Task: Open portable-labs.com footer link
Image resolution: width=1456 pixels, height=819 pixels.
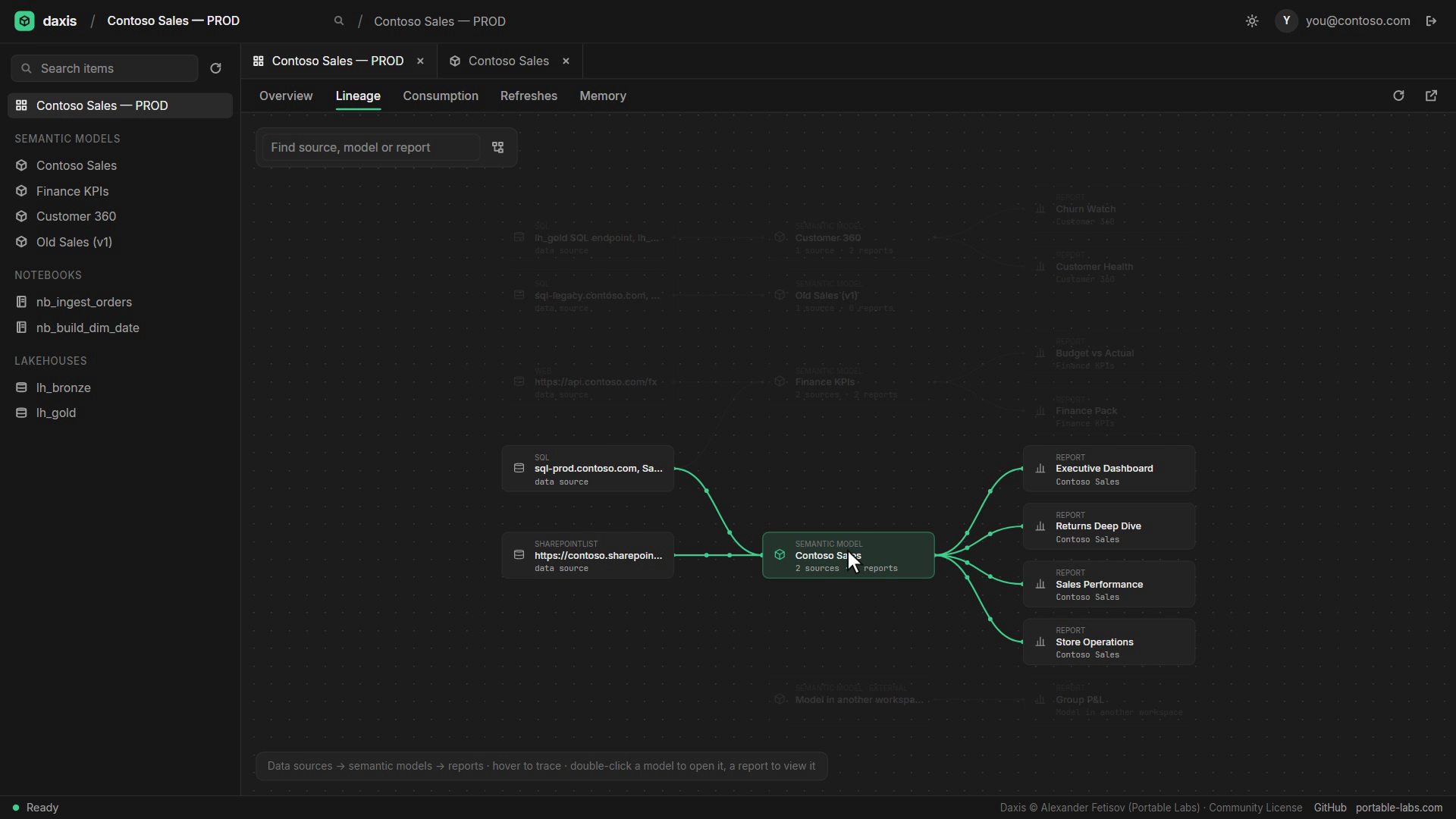Action: click(1399, 808)
